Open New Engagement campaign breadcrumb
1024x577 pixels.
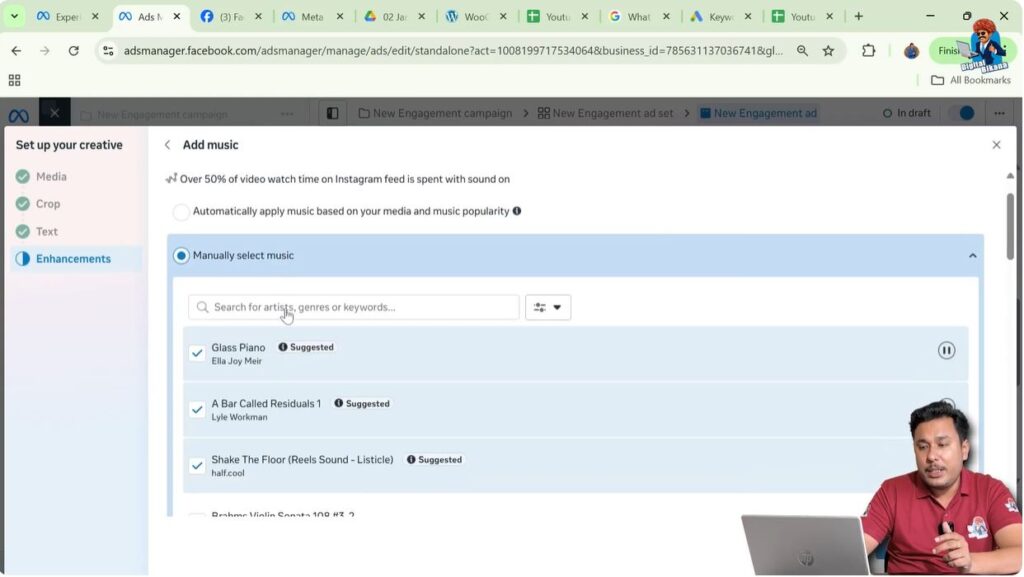point(435,114)
